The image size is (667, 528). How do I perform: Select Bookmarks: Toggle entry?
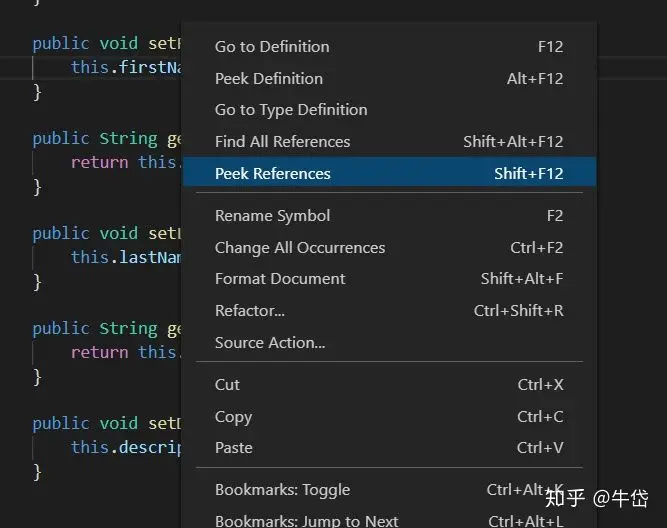click(282, 490)
